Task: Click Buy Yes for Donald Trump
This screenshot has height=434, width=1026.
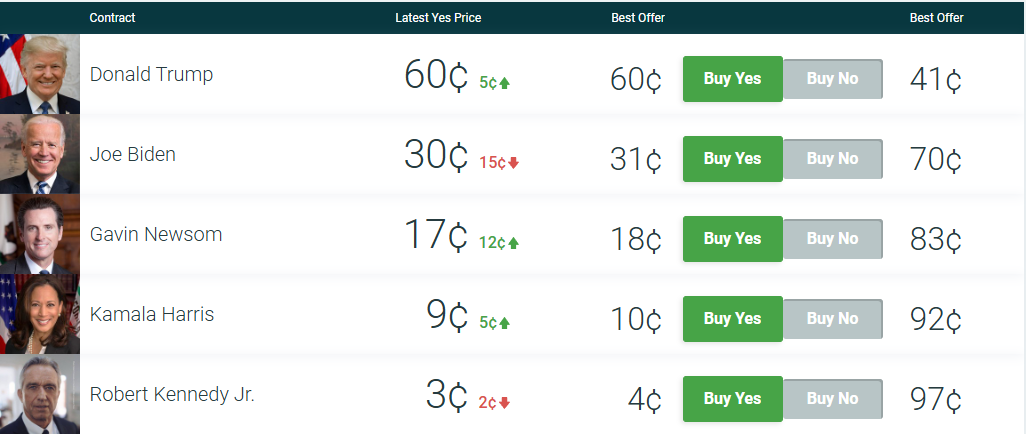Action: (732, 79)
